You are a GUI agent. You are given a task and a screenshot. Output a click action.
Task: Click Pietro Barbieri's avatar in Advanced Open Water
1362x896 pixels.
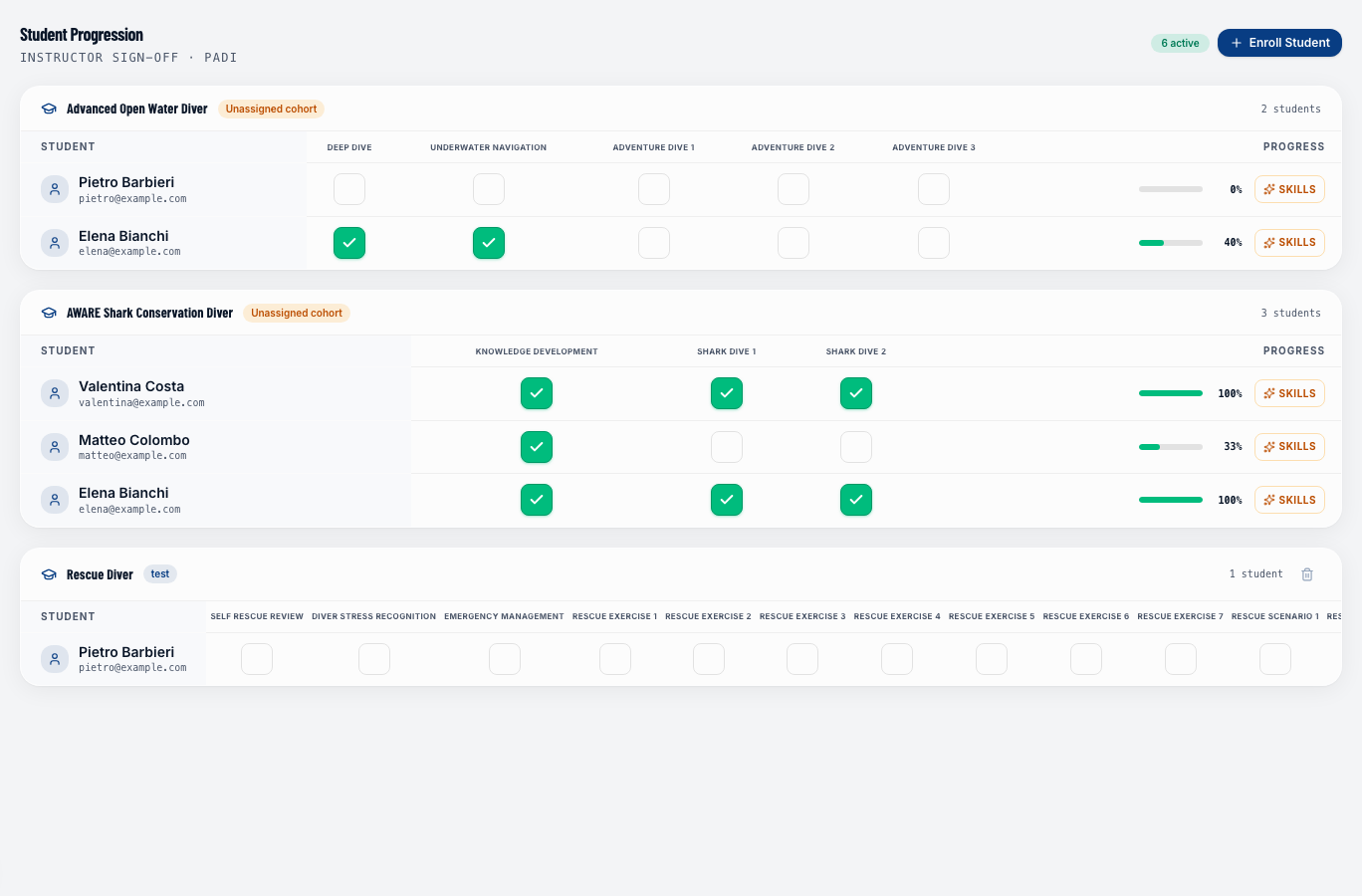click(55, 189)
